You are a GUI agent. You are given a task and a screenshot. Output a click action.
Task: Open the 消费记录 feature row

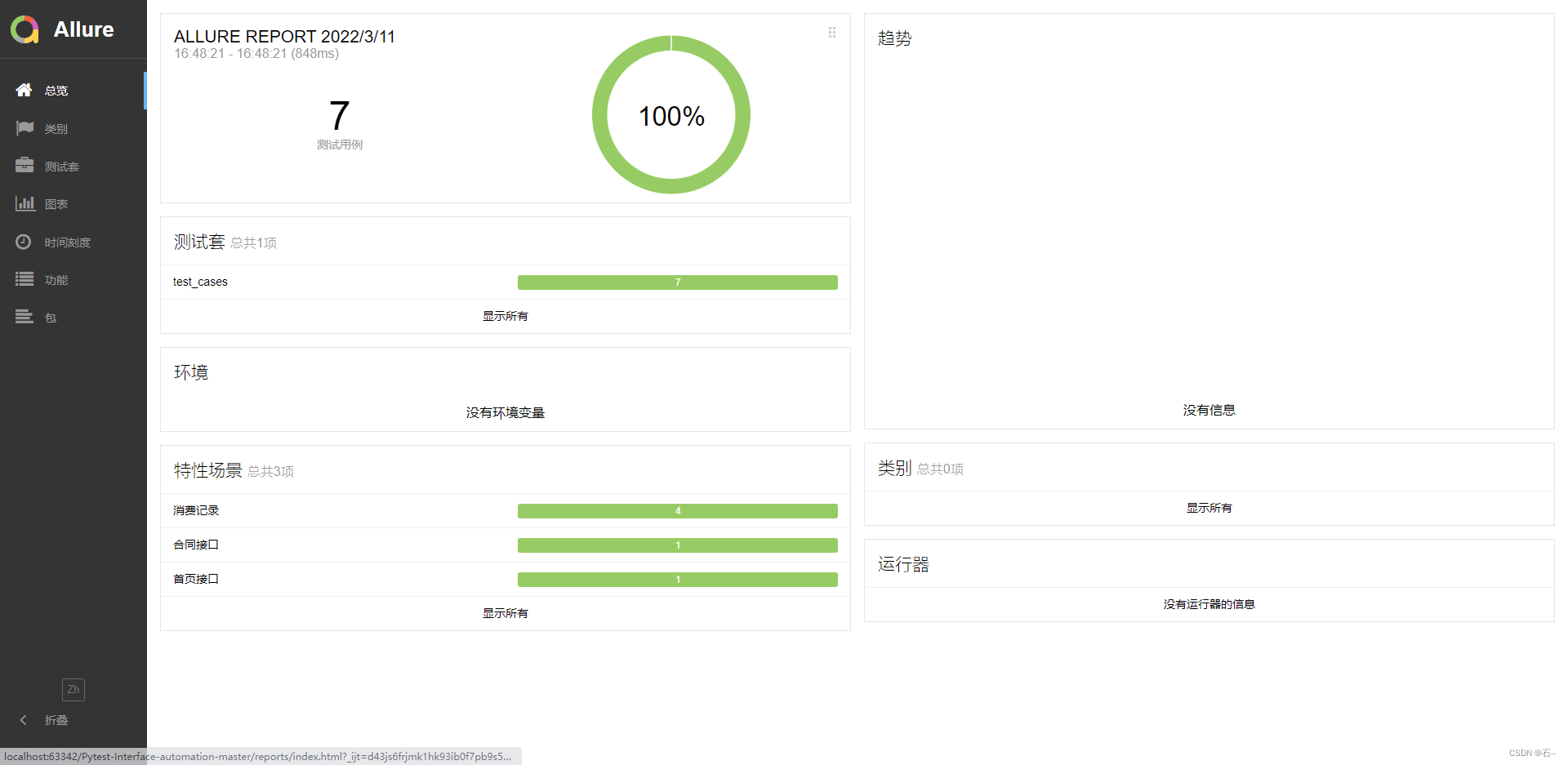(506, 510)
